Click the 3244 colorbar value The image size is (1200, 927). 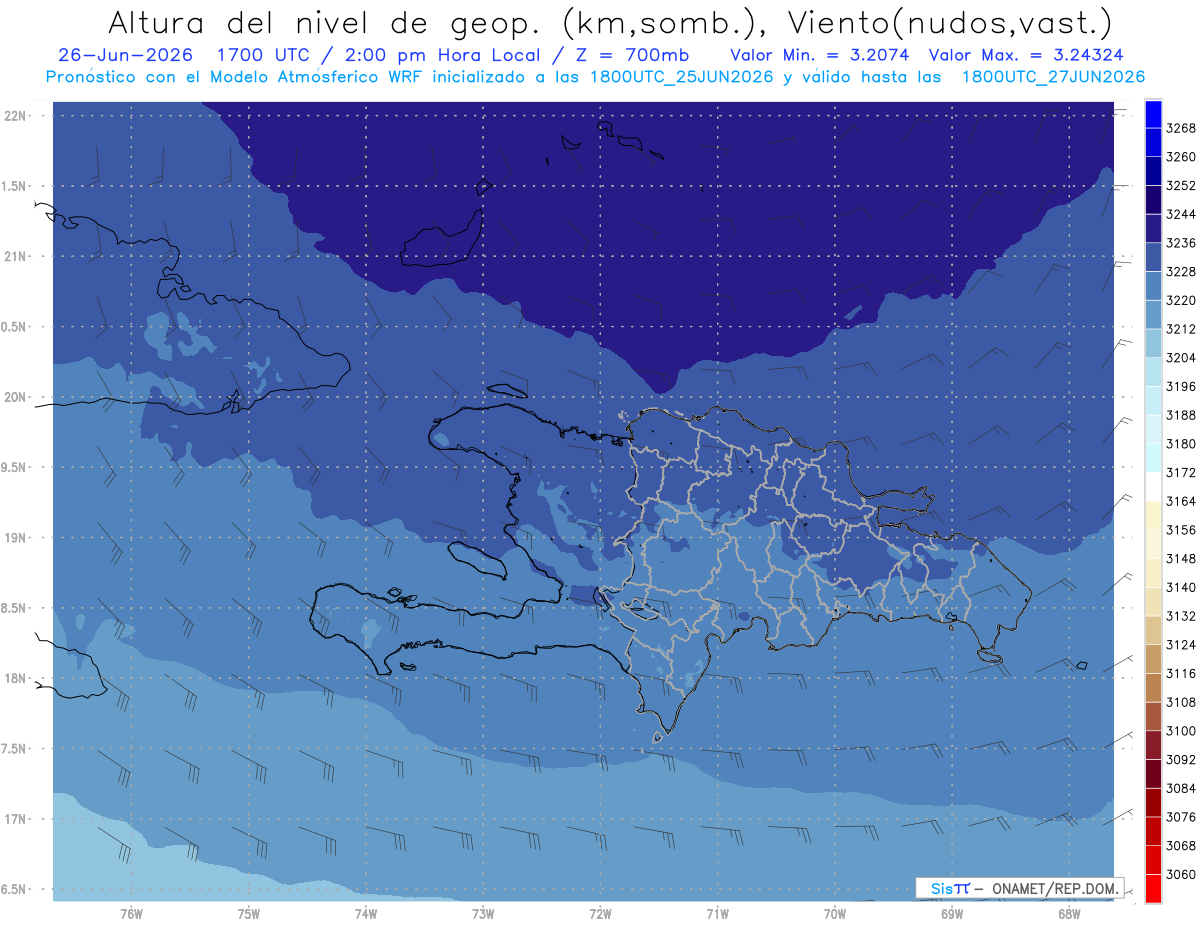(1181, 214)
